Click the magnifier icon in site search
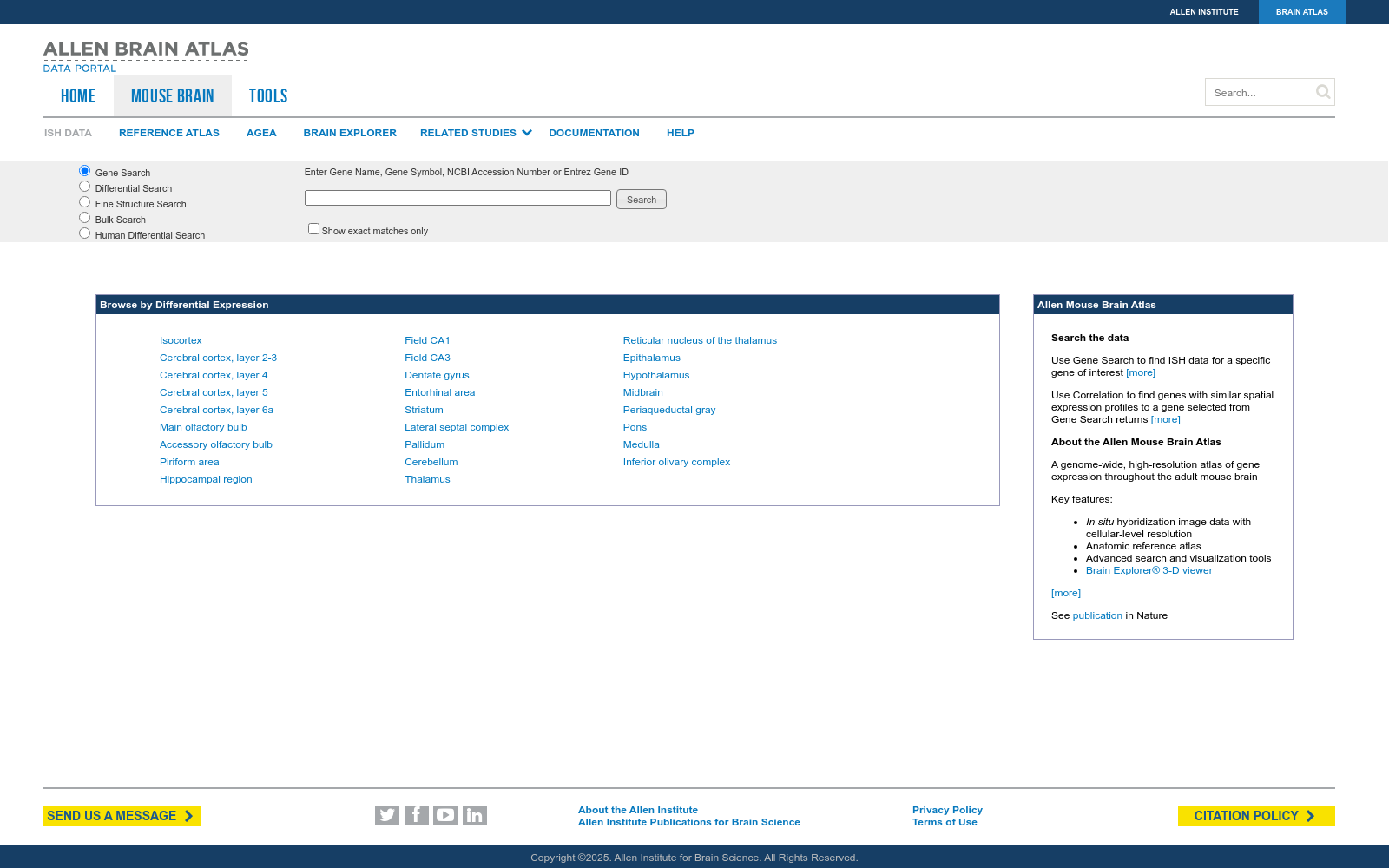Image resolution: width=1389 pixels, height=868 pixels. [x=1323, y=92]
